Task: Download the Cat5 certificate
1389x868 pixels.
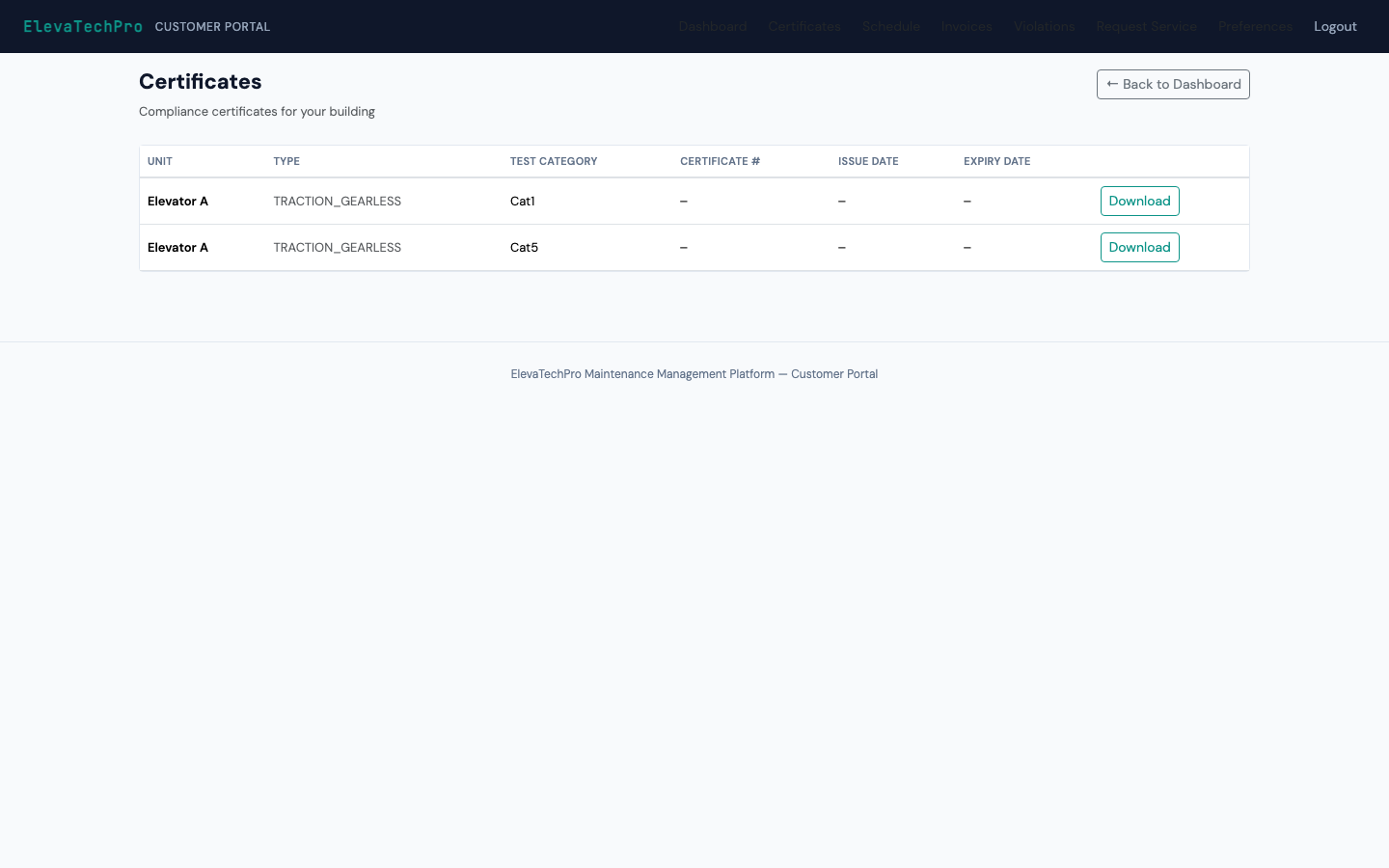Action: (1139, 247)
